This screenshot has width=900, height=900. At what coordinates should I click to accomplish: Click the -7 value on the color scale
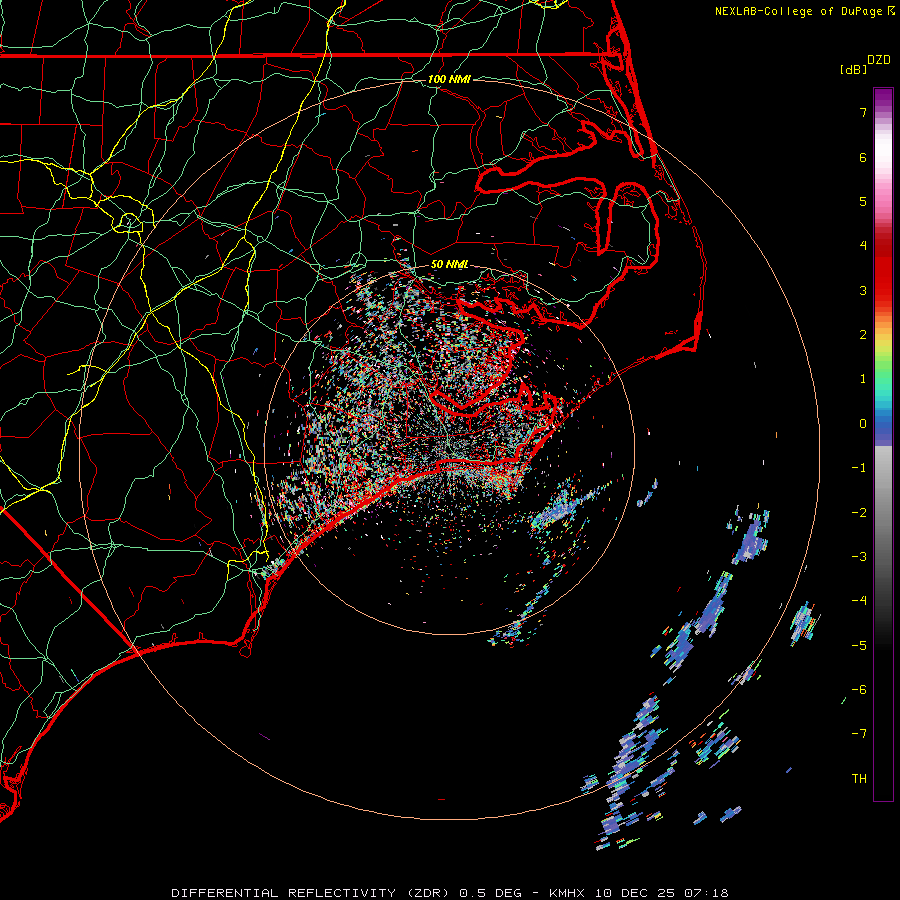click(859, 734)
